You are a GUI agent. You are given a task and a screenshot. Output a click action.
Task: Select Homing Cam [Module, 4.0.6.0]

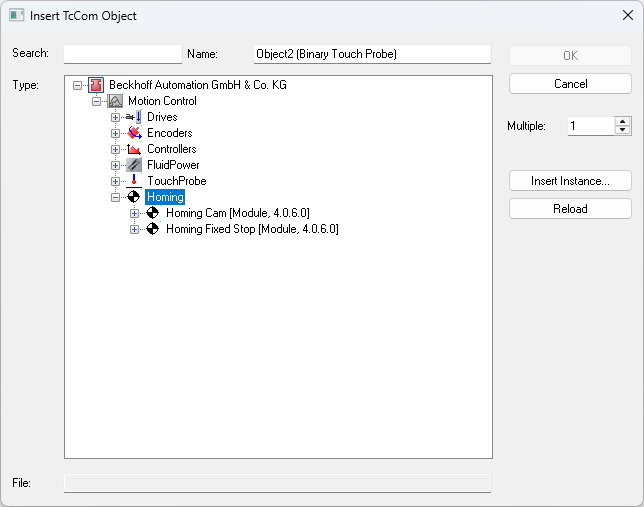tap(238, 213)
